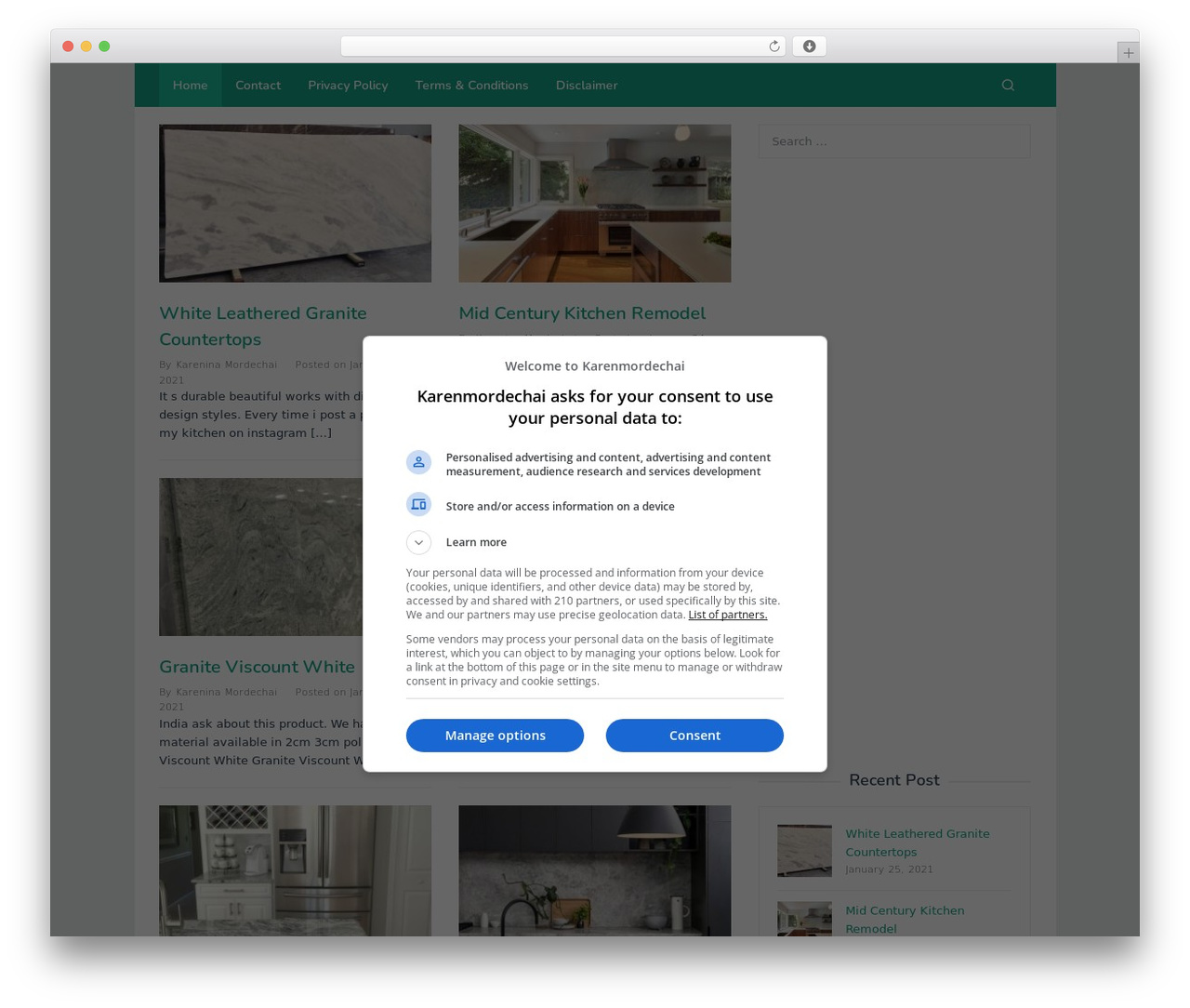The width and height of the screenshot is (1190, 1008).
Task: Click the Recent Post heading
Action: coord(893,780)
